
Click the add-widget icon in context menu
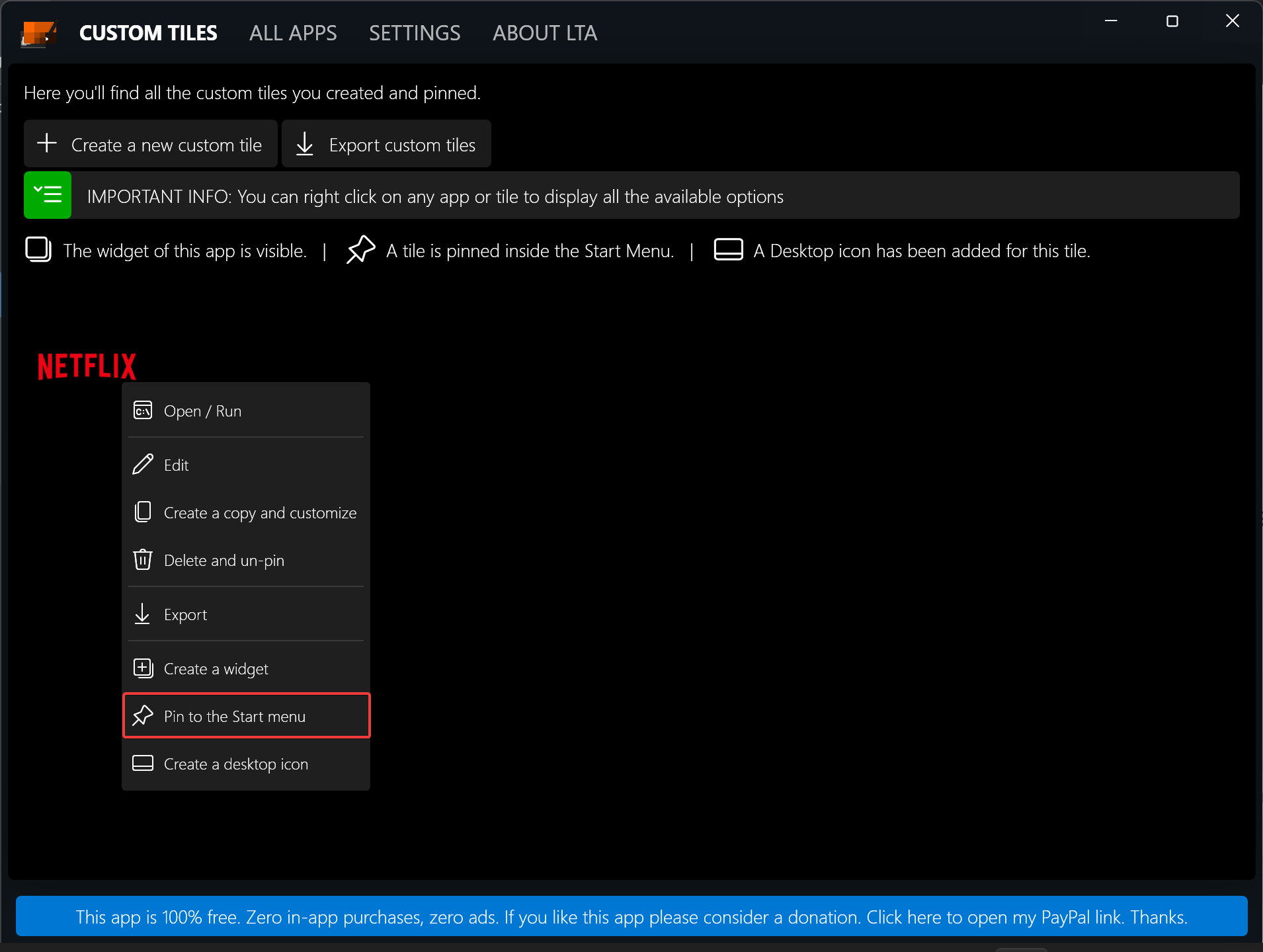tap(143, 668)
